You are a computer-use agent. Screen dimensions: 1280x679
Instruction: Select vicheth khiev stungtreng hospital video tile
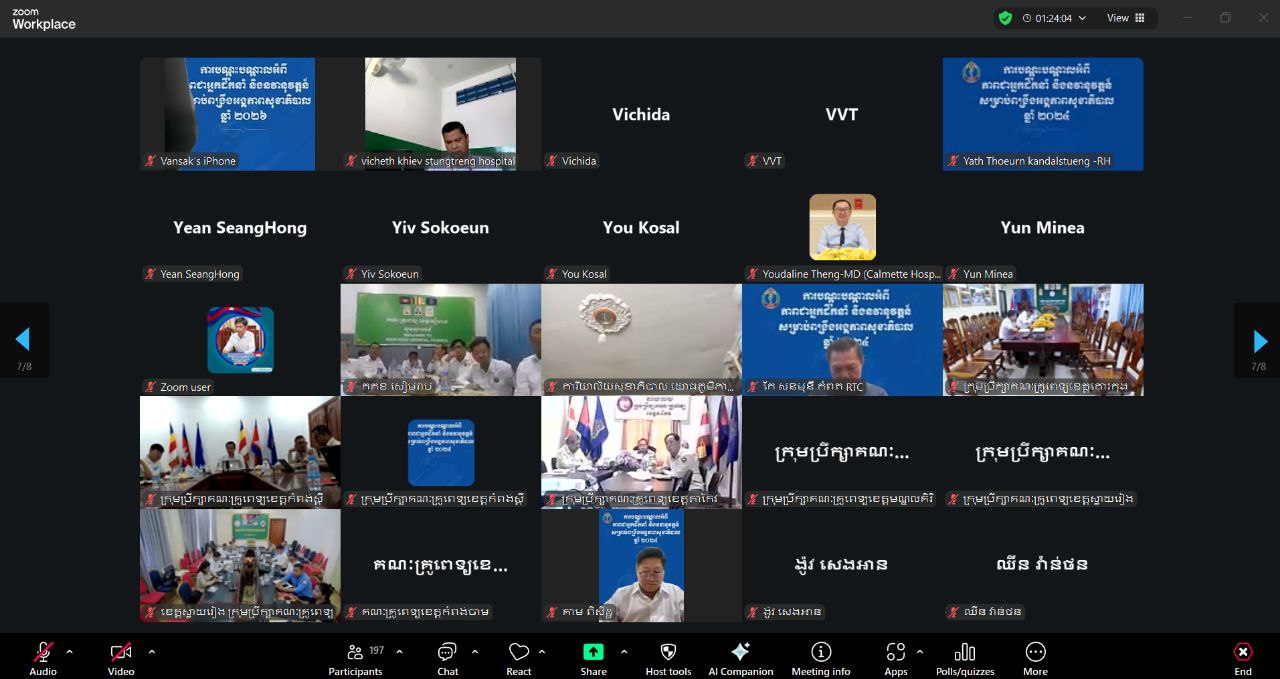click(x=440, y=113)
